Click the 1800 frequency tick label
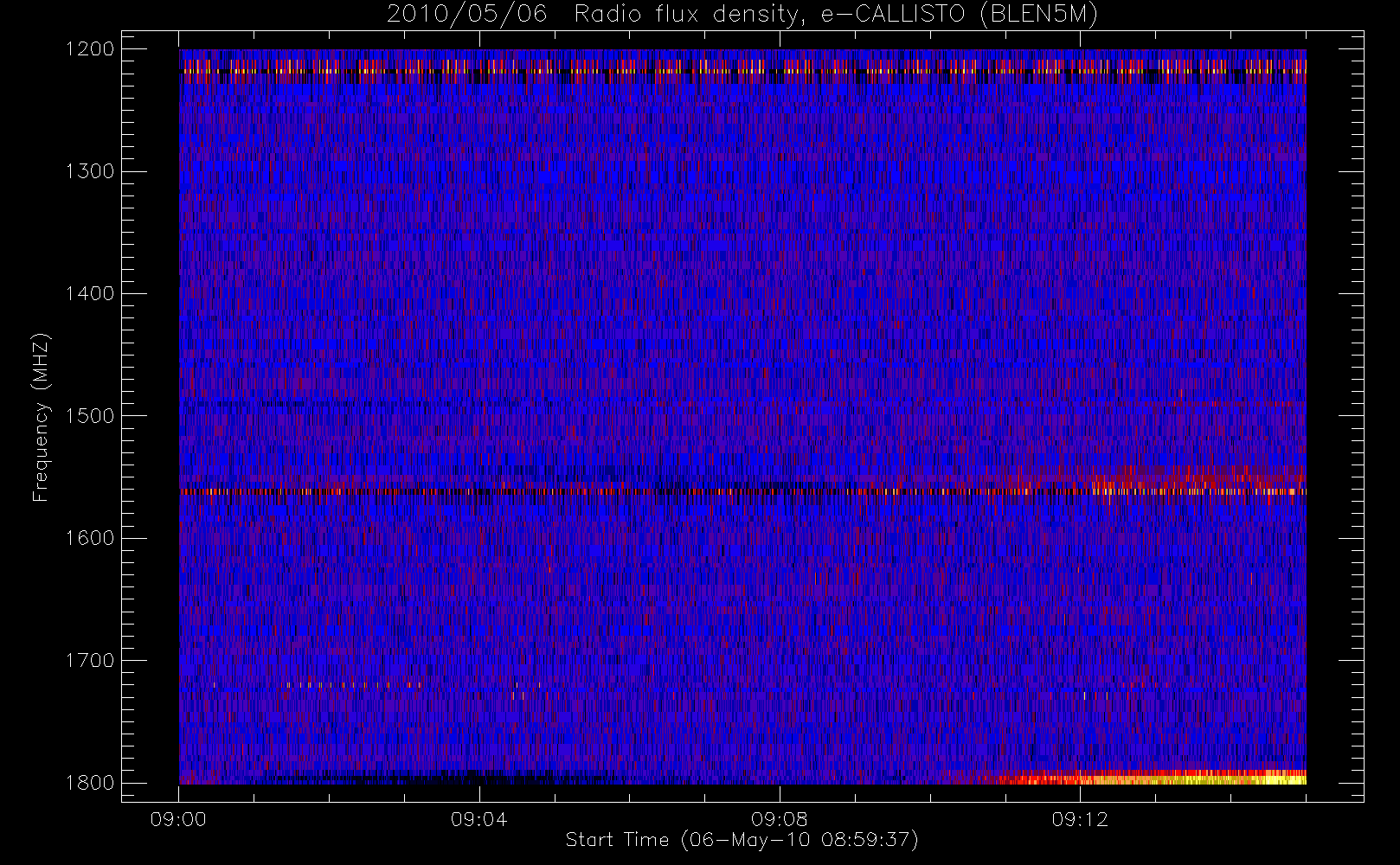 click(x=90, y=782)
